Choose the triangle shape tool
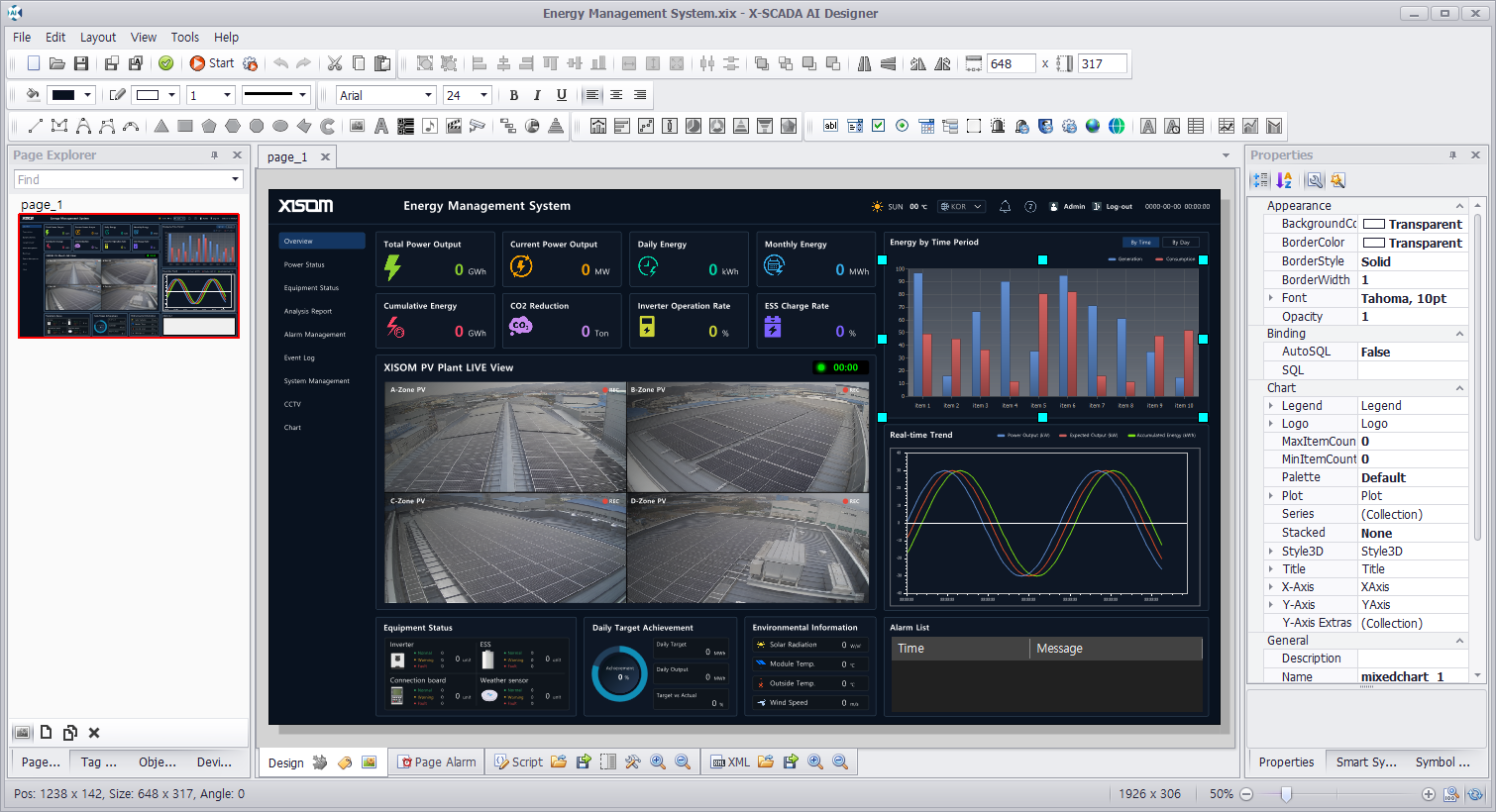The height and width of the screenshot is (812, 1496). pyautogui.click(x=161, y=126)
